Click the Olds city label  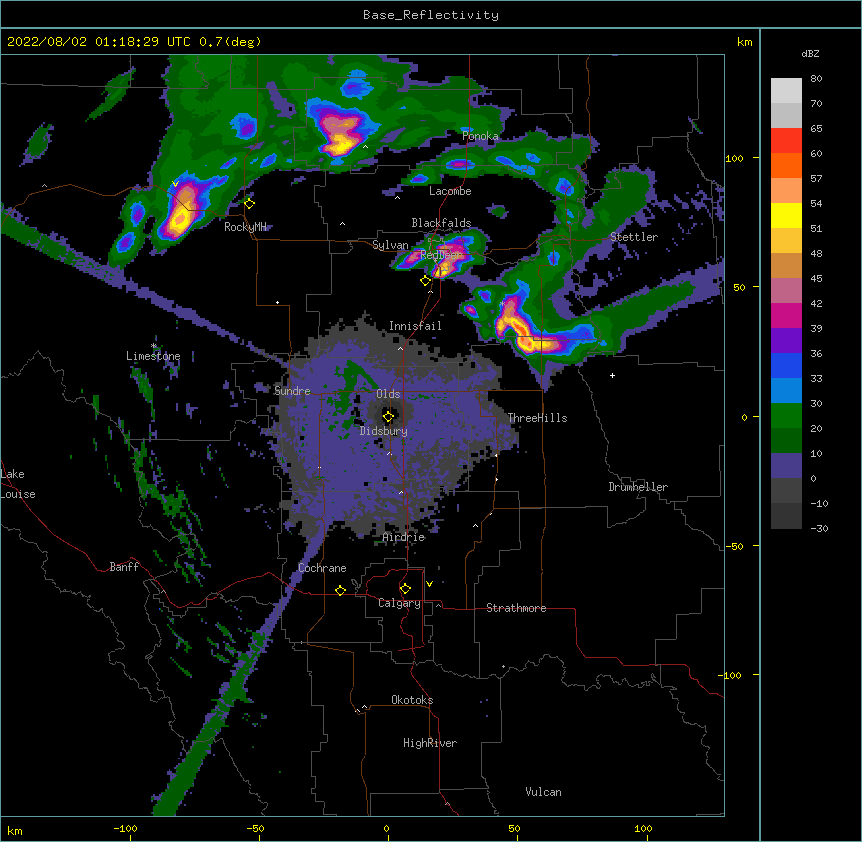[x=388, y=394]
